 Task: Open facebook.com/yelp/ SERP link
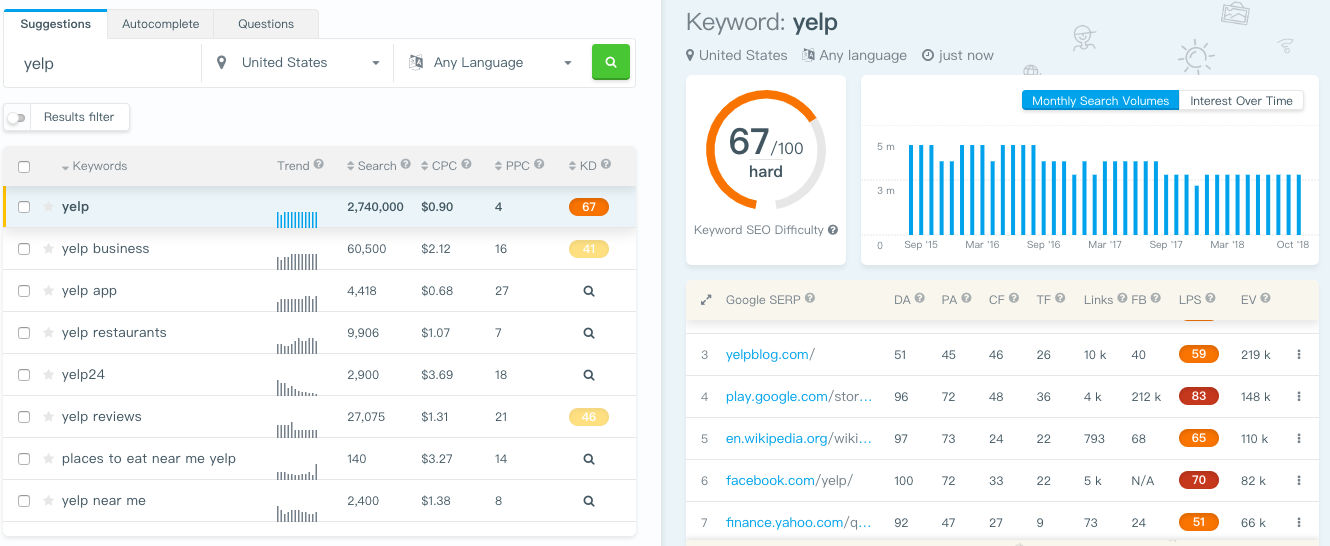789,480
